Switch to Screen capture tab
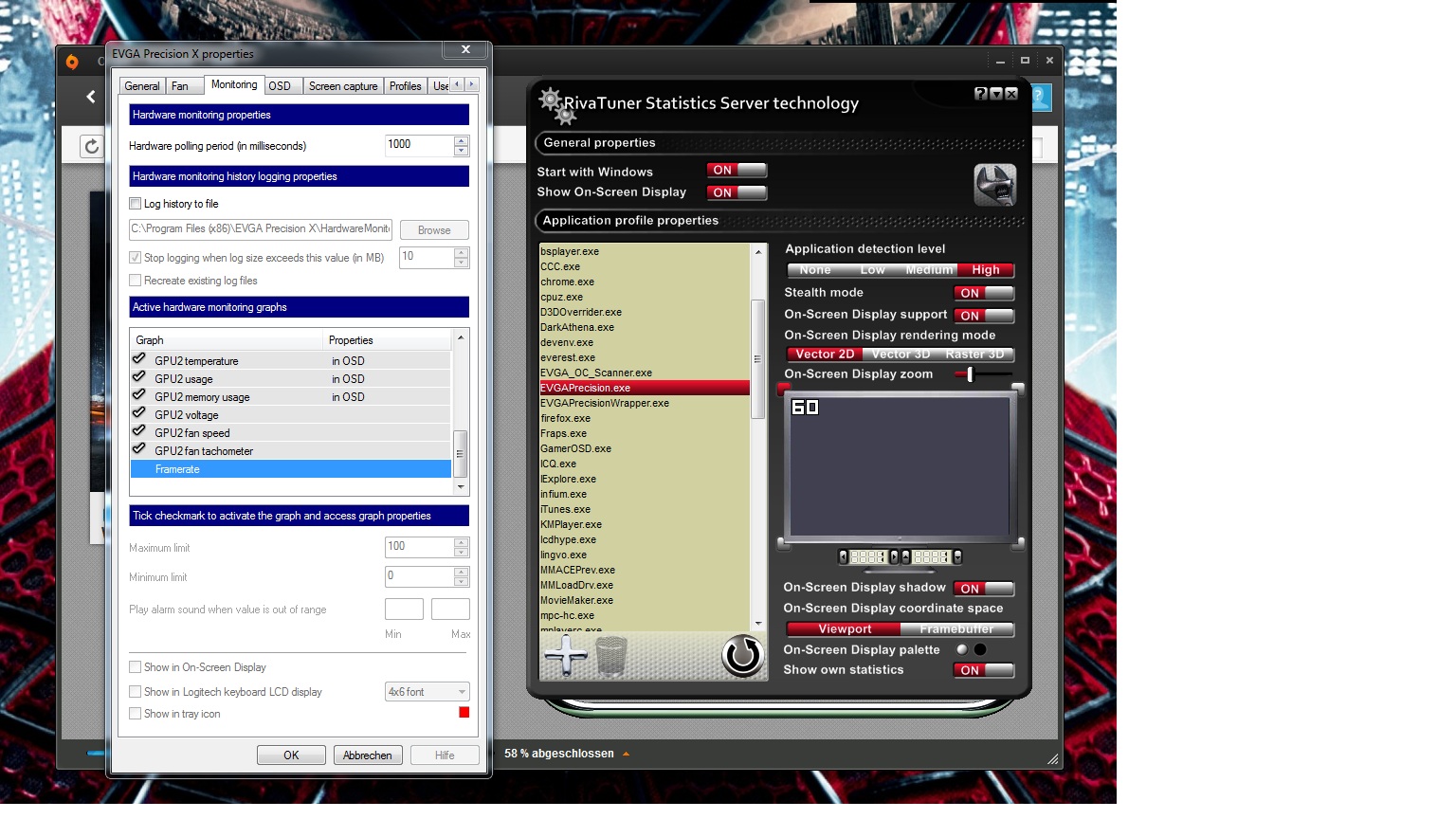 [x=343, y=86]
